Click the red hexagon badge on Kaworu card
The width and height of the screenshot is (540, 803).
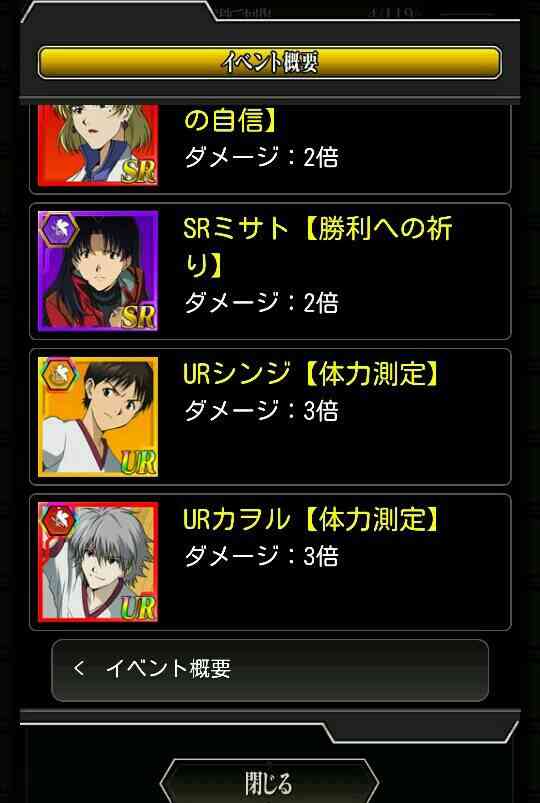click(x=58, y=521)
